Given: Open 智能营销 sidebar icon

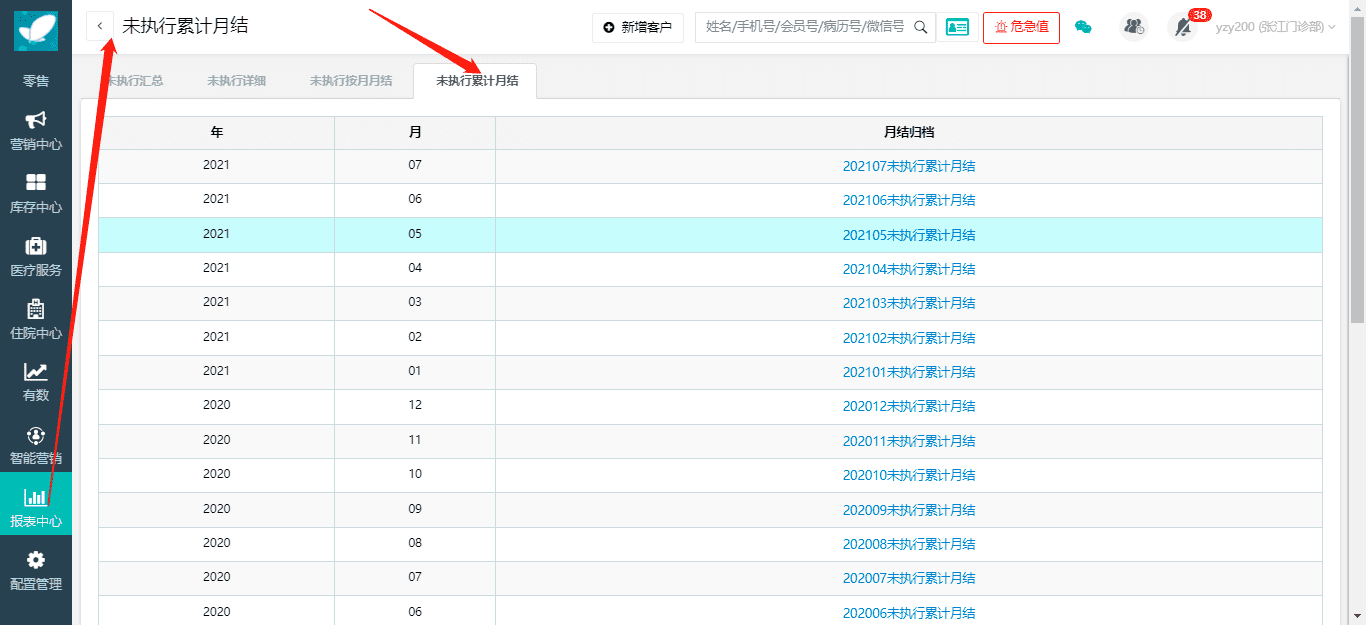Looking at the screenshot, I should [x=36, y=436].
